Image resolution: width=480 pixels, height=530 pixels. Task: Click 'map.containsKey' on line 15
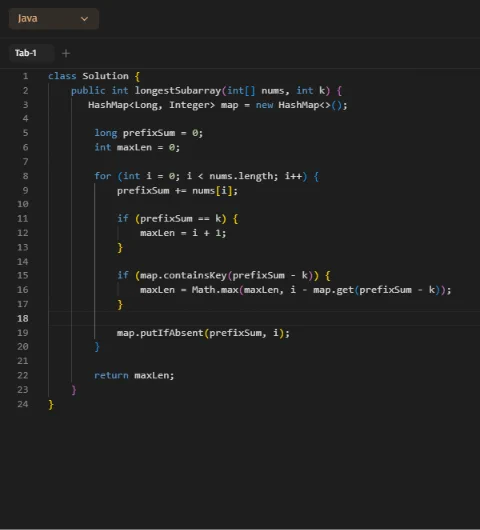click(184, 275)
